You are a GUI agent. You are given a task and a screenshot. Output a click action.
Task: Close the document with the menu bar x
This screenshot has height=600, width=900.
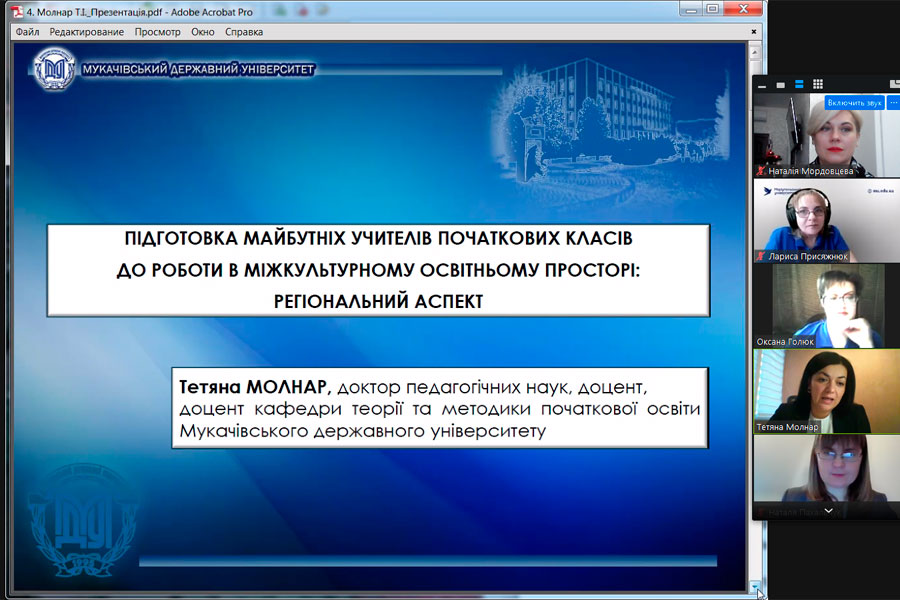[x=754, y=32]
